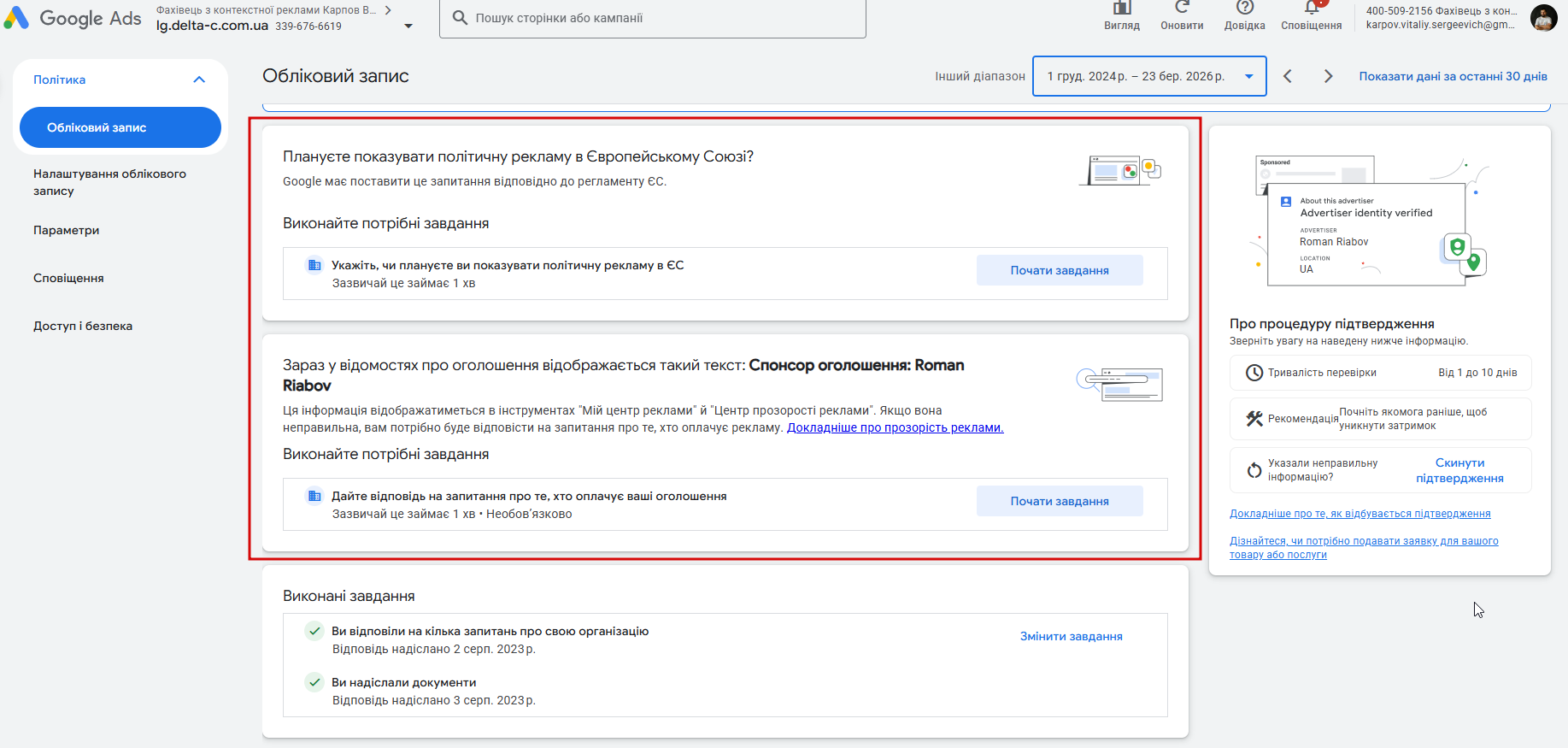Click Скинути підтвердження link
Viewport: 1568px width, 748px height.
click(x=1459, y=470)
